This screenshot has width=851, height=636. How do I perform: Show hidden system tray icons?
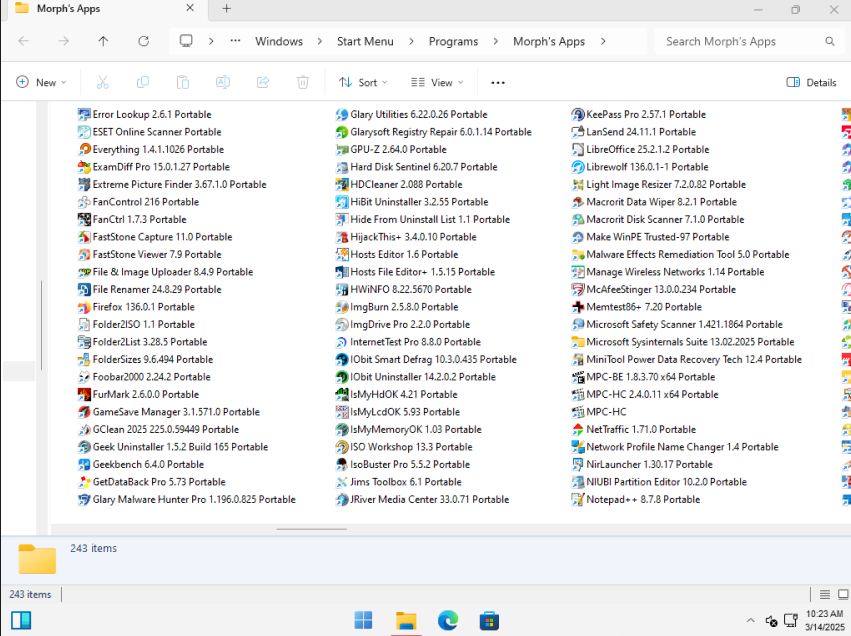pos(751,620)
